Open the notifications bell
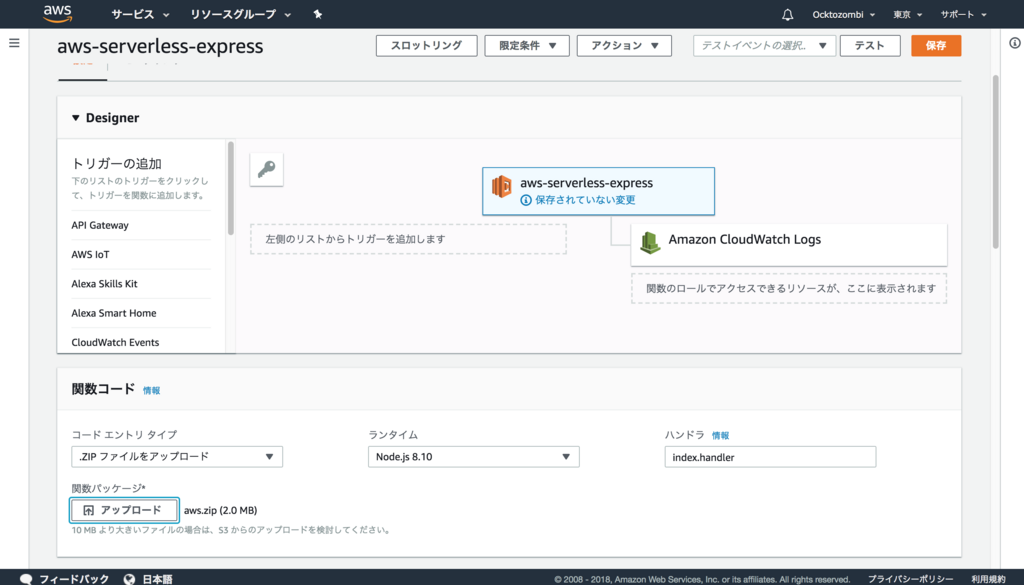This screenshot has width=1024, height=585. (x=788, y=14)
